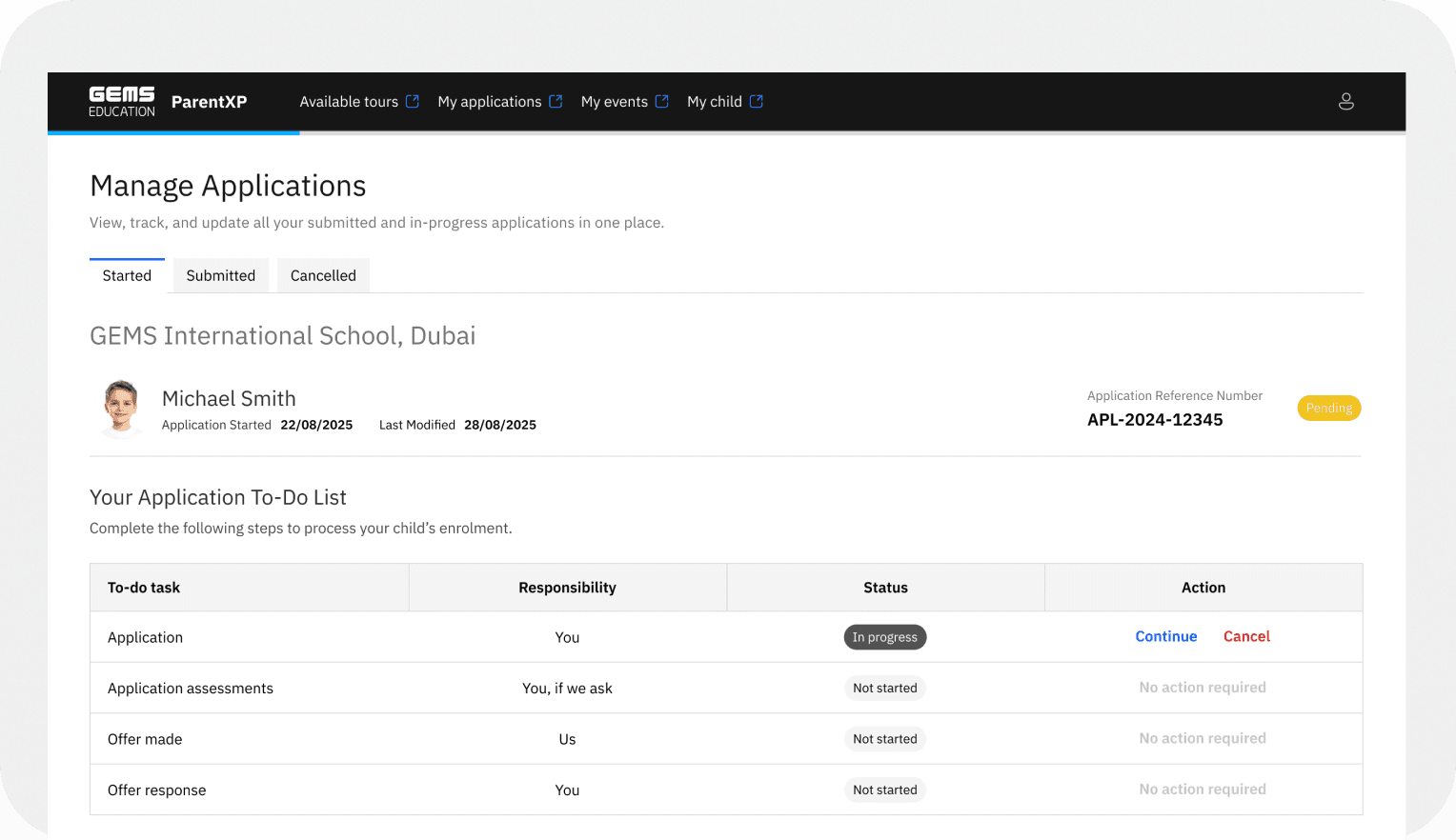This screenshot has width=1456, height=840.
Task: Select the Started tab
Action: (127, 275)
